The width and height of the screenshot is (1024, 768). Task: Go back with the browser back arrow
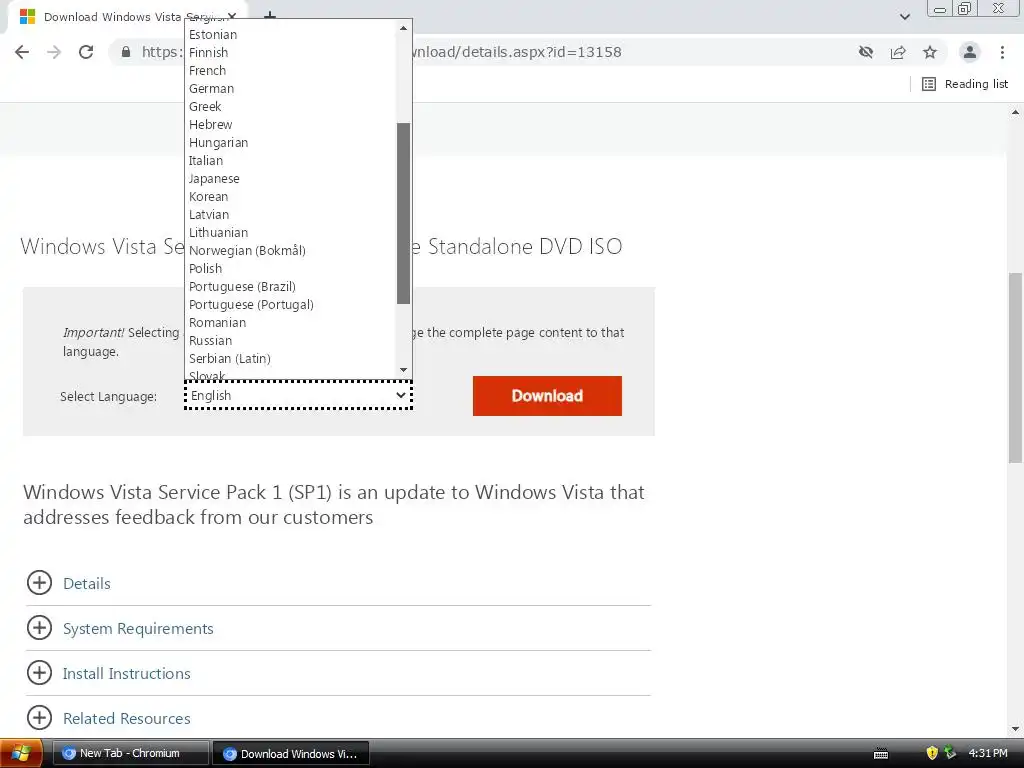click(22, 52)
